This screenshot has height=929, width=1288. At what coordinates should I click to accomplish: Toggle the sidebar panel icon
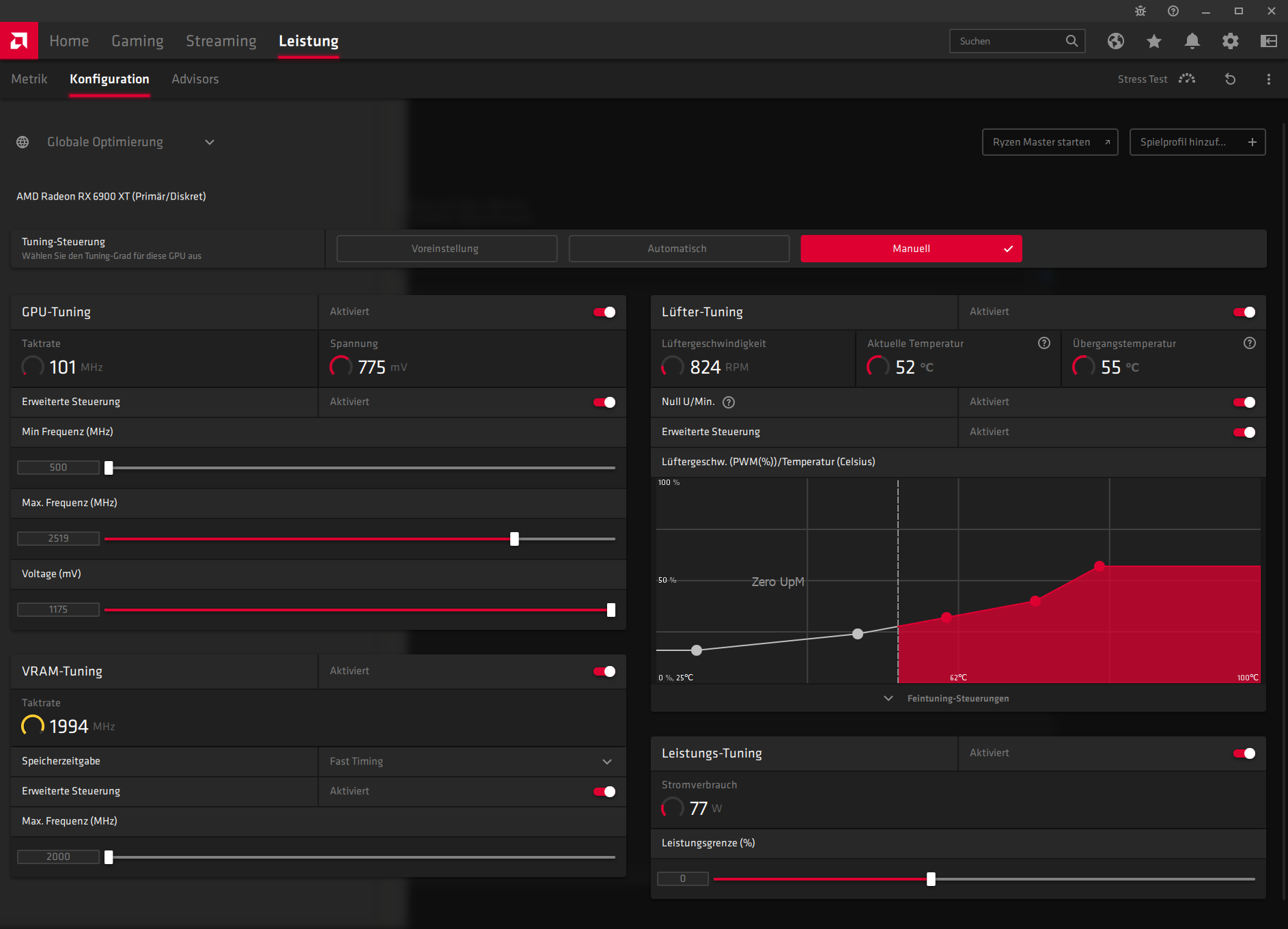pyautogui.click(x=1269, y=41)
